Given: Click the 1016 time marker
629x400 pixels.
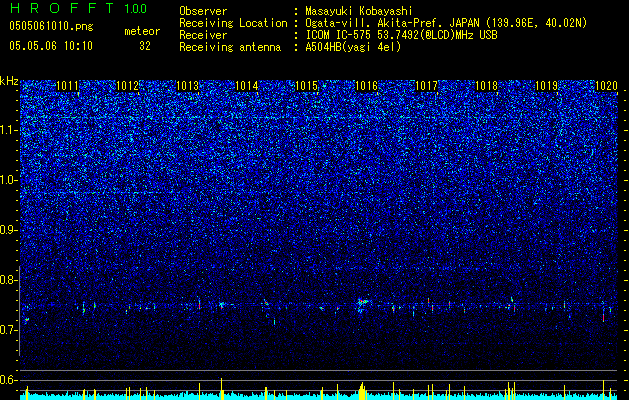Looking at the screenshot, I should click(x=366, y=86).
